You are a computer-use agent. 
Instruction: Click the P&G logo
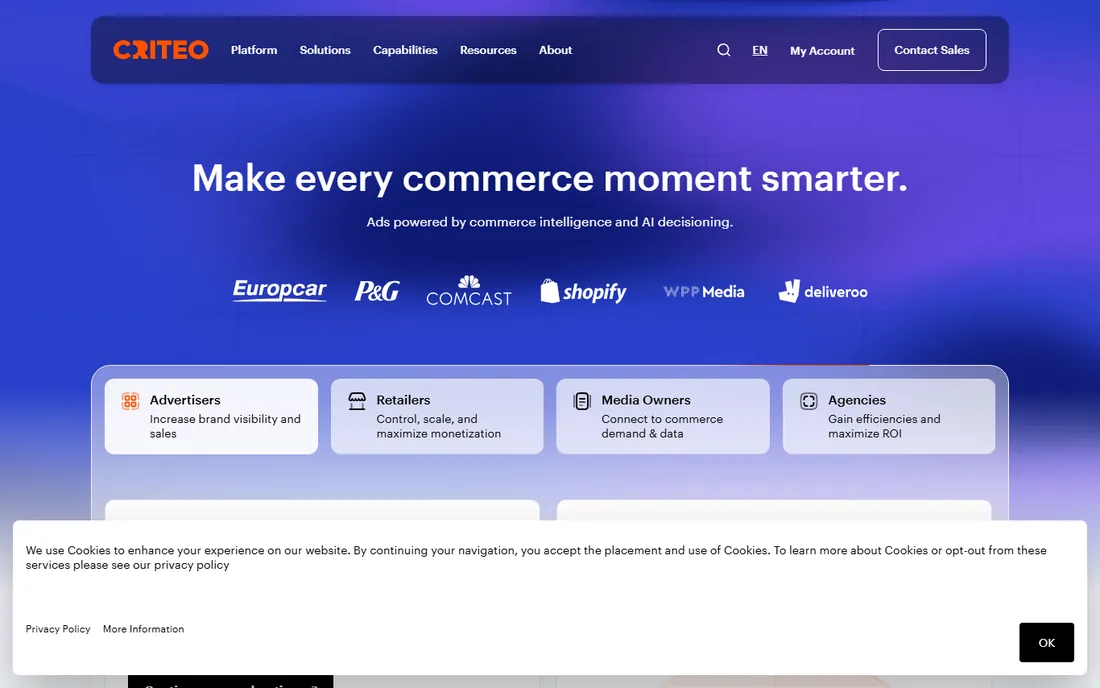point(377,291)
